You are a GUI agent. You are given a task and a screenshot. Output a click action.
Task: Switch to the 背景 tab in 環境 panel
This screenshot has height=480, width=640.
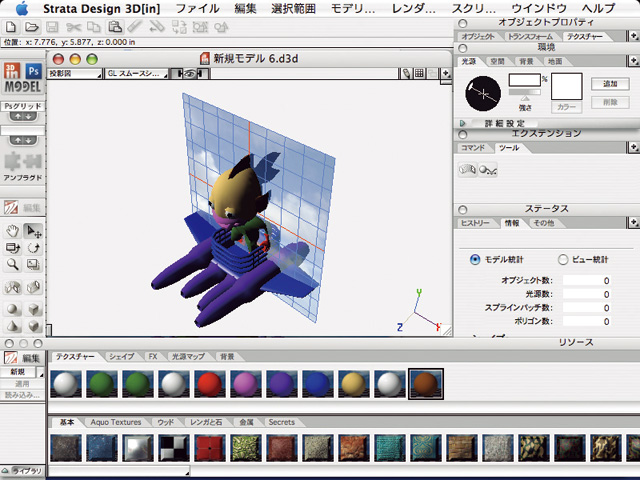click(526, 62)
